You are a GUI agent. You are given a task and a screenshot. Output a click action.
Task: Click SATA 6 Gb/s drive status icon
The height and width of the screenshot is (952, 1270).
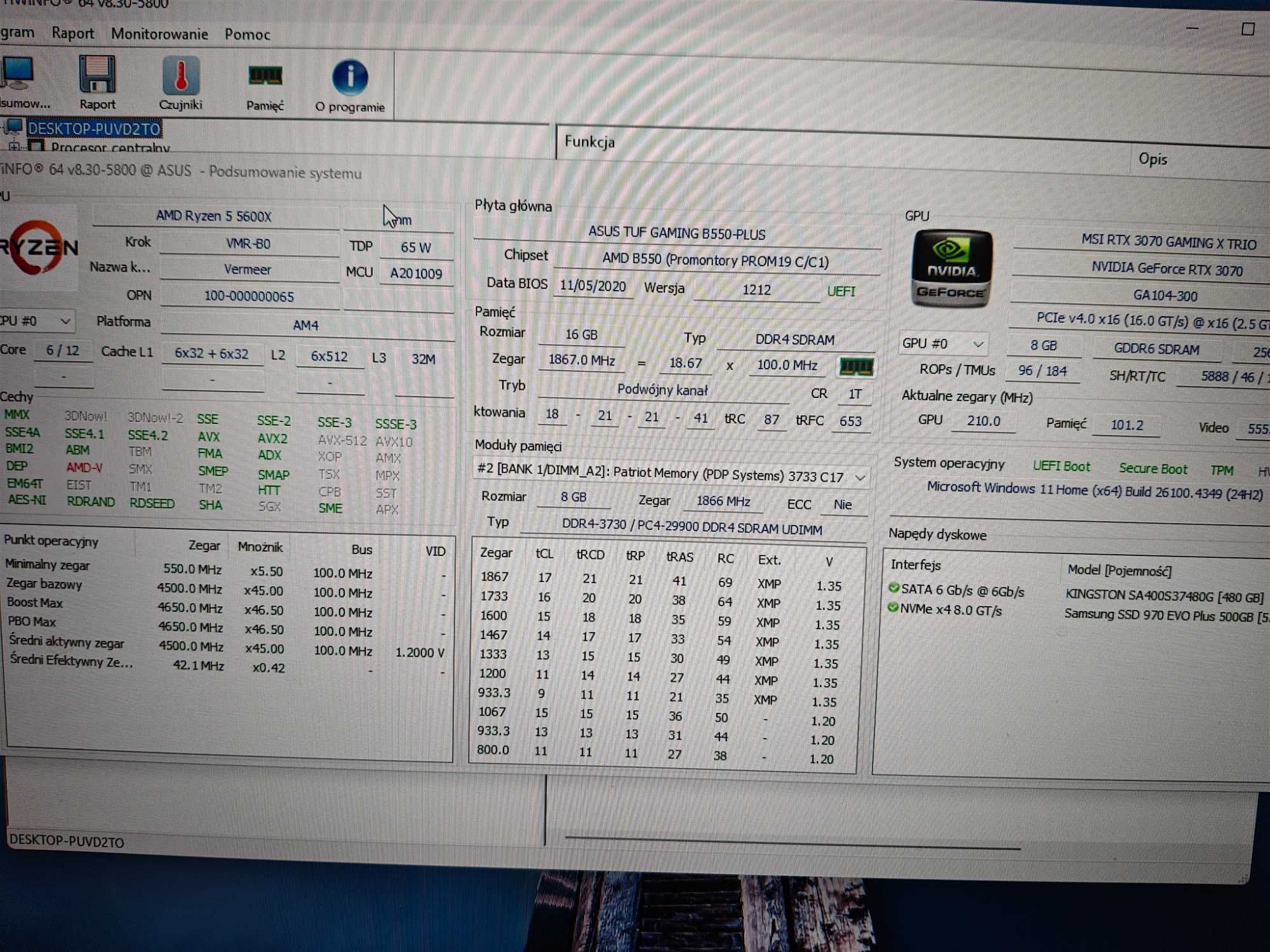click(x=893, y=588)
